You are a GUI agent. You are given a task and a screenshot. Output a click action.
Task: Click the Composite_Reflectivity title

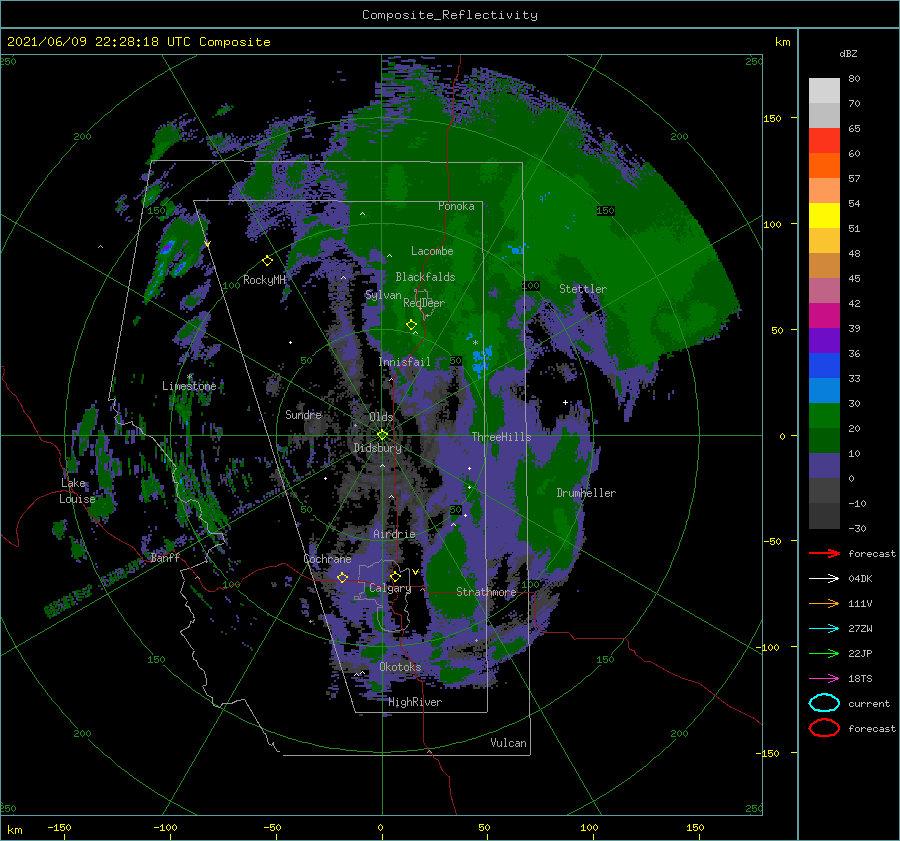[450, 15]
